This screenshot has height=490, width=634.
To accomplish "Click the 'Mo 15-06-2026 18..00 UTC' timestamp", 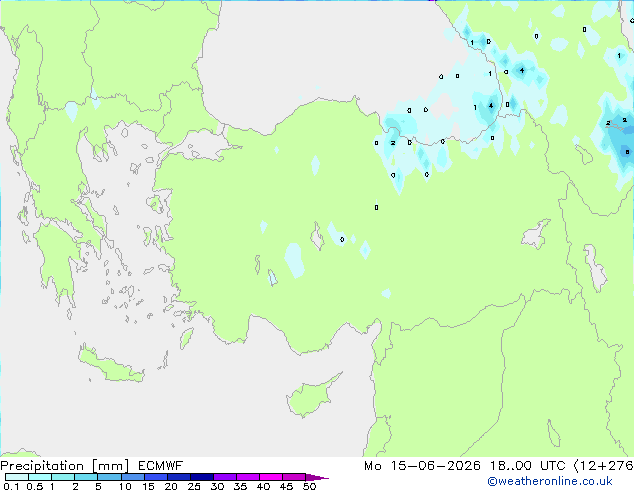I will 465,466.
